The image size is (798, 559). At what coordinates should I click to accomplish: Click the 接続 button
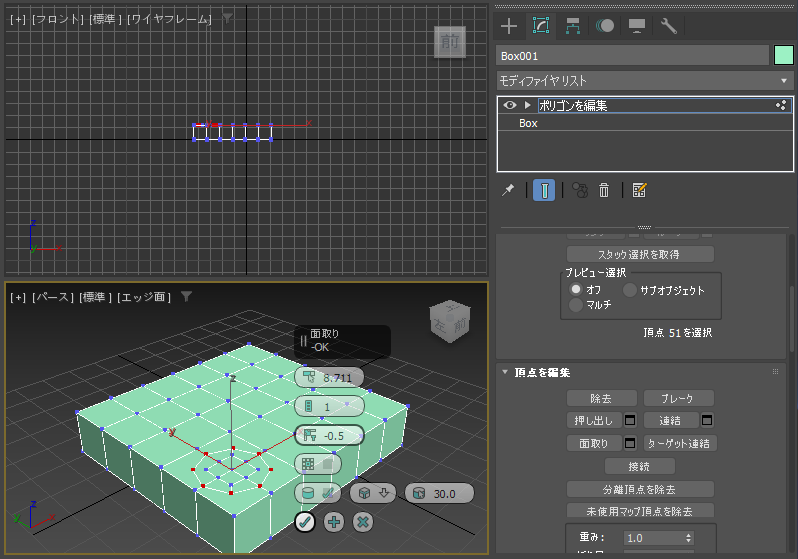tap(640, 466)
